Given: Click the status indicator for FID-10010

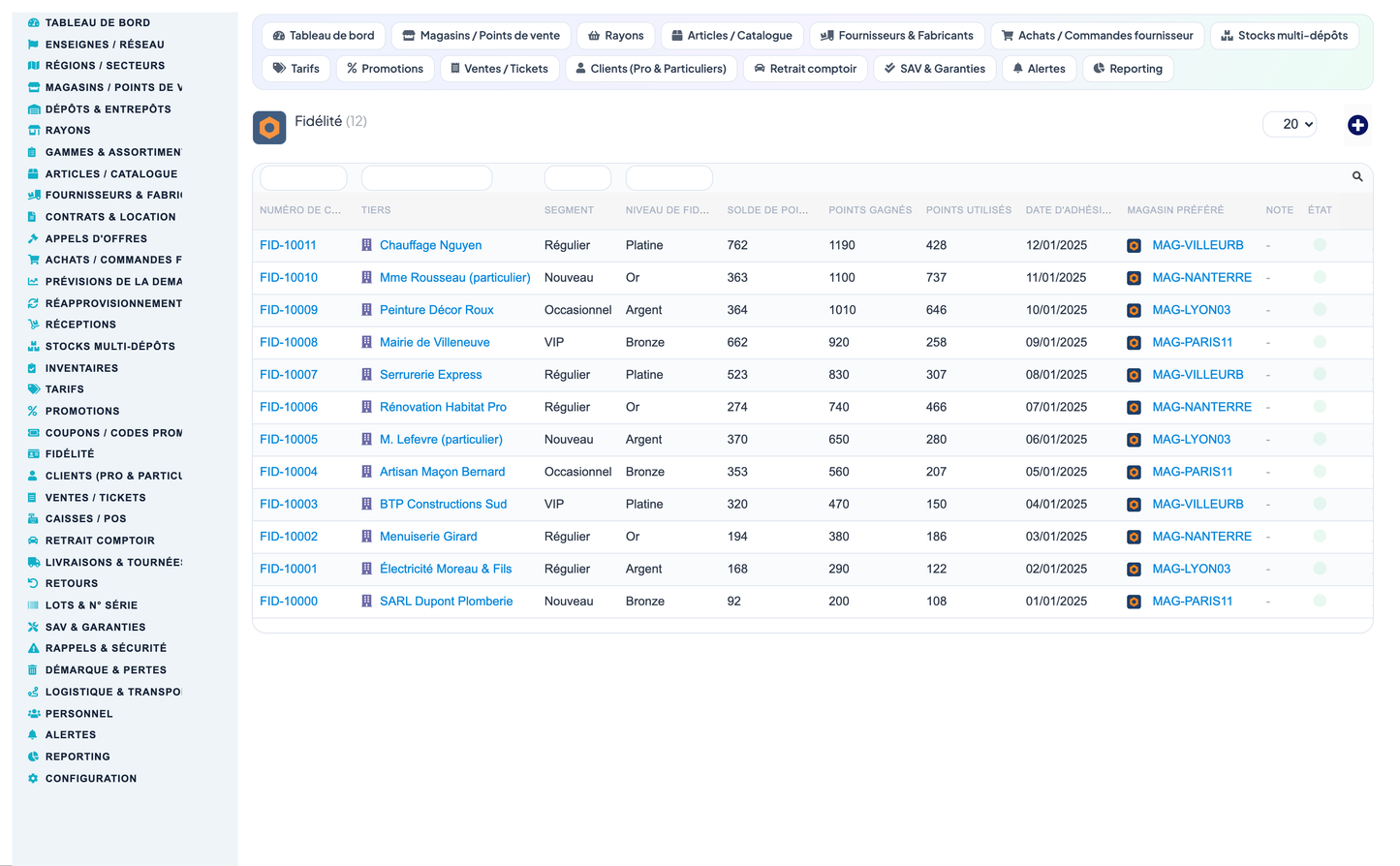Looking at the screenshot, I should pos(1320,277).
